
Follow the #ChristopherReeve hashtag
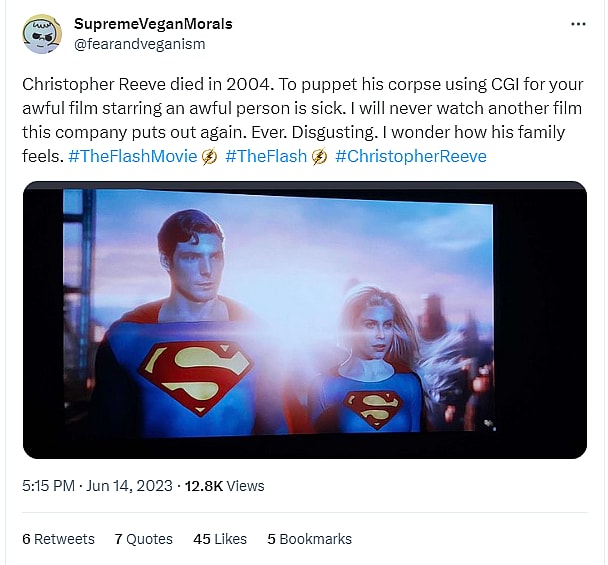(x=411, y=157)
